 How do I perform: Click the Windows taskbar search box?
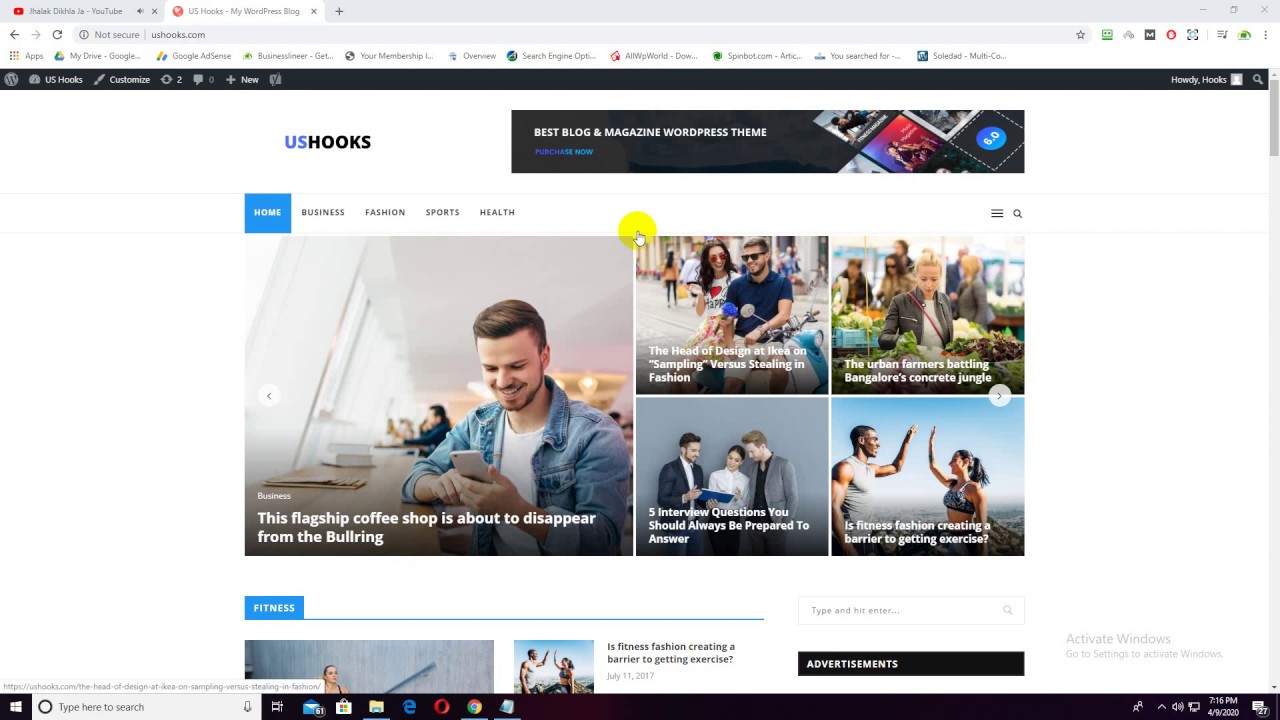tap(146, 707)
